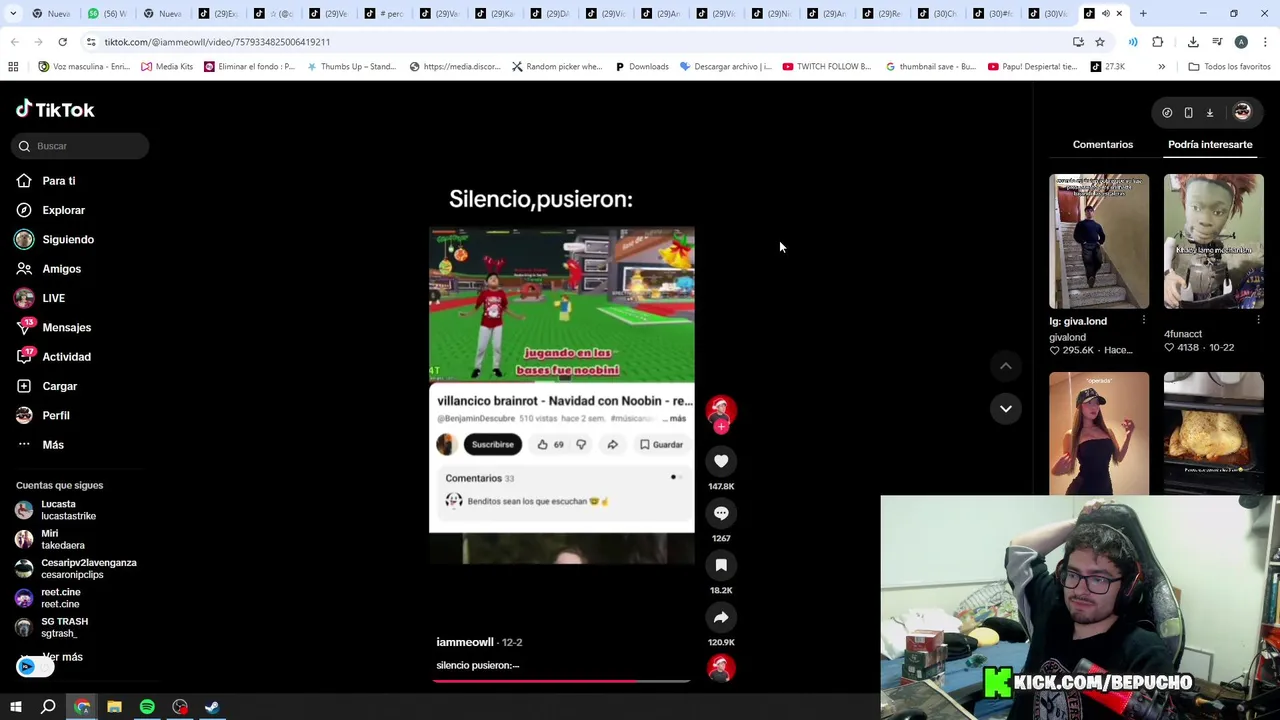1280x720 pixels.
Task: Open the LIVE section
Action: point(53,298)
